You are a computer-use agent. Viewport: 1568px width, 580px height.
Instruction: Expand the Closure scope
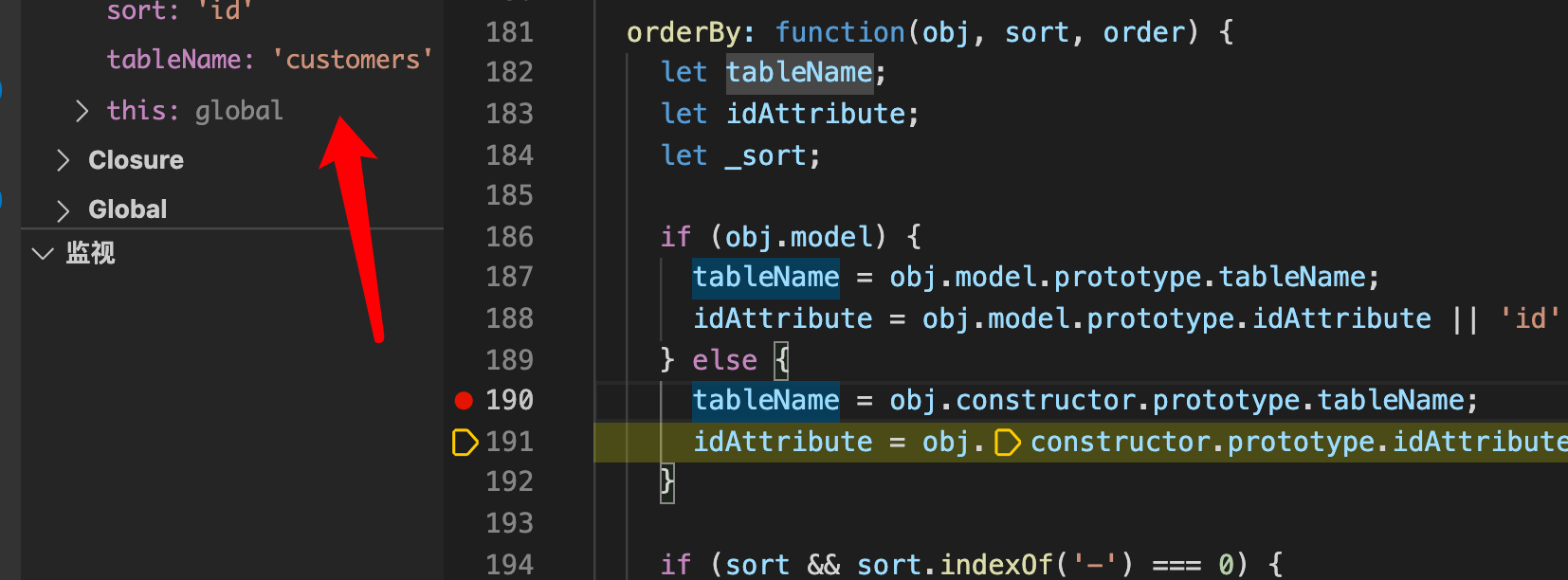click(x=64, y=161)
